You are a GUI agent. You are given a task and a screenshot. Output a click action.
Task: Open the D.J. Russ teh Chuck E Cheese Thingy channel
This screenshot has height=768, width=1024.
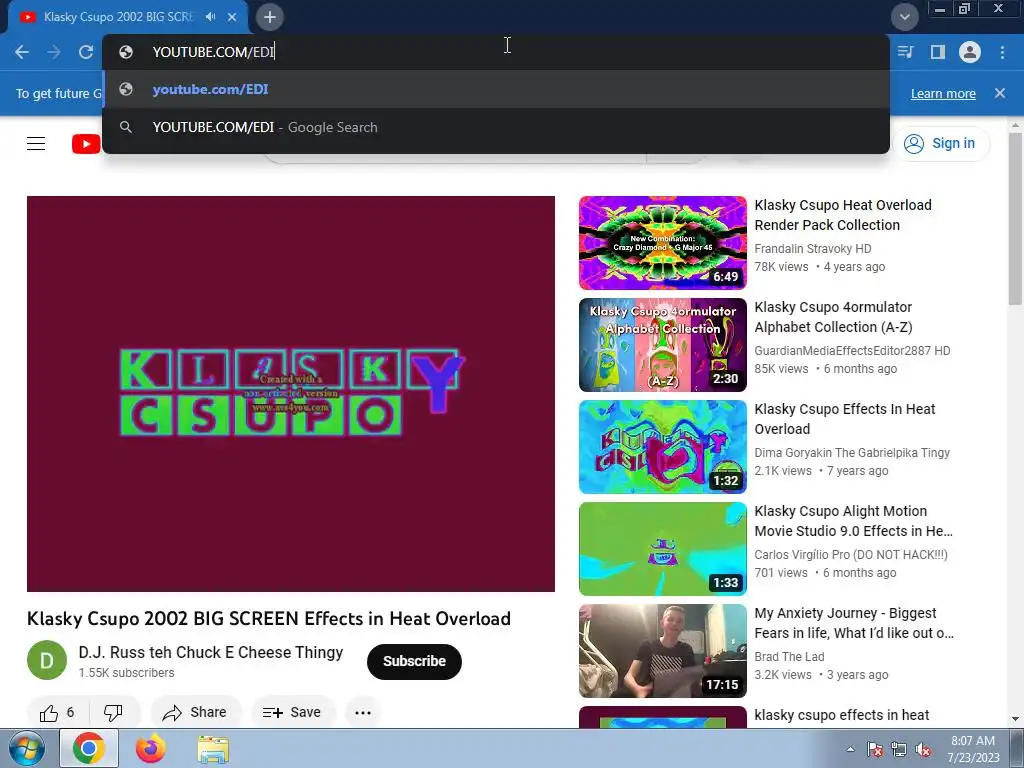coord(210,652)
